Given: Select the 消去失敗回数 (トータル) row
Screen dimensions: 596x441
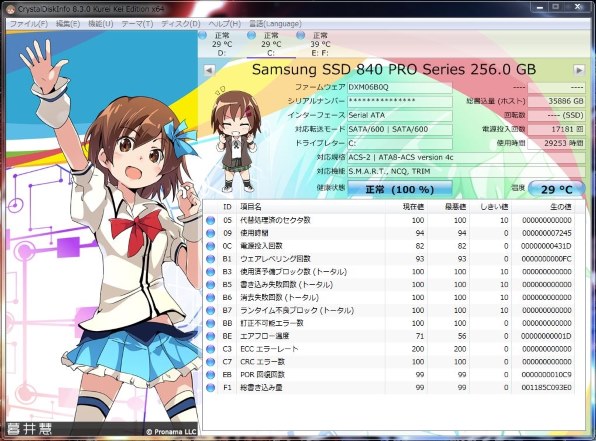Looking at the screenshot, I should [389, 298].
